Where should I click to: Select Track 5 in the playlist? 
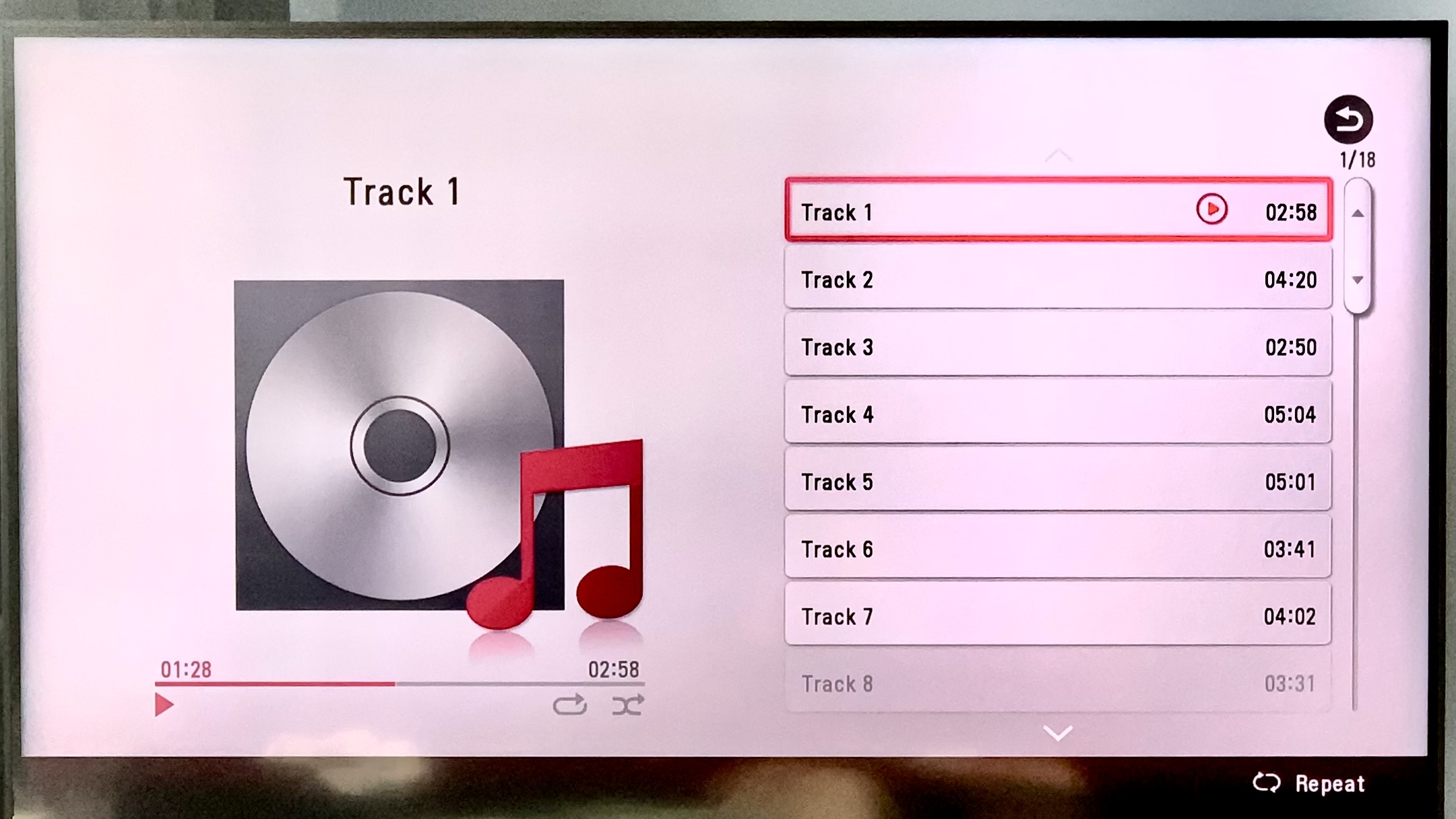tap(1058, 482)
